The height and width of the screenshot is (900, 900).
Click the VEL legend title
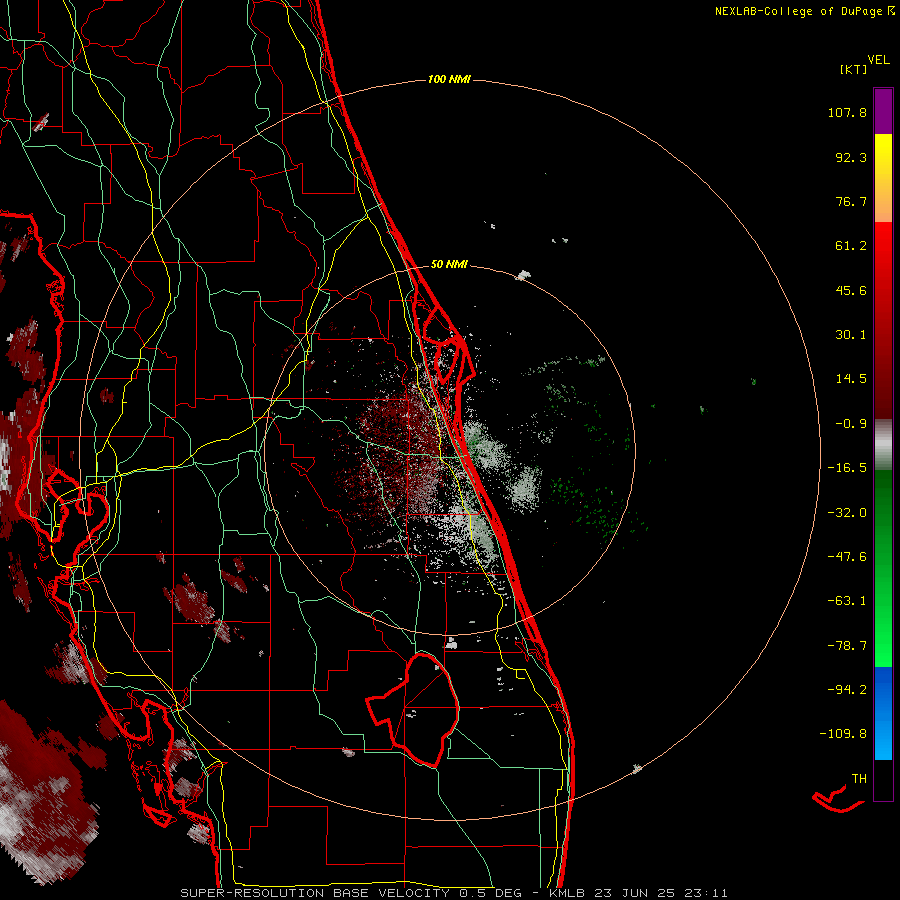click(x=878, y=60)
